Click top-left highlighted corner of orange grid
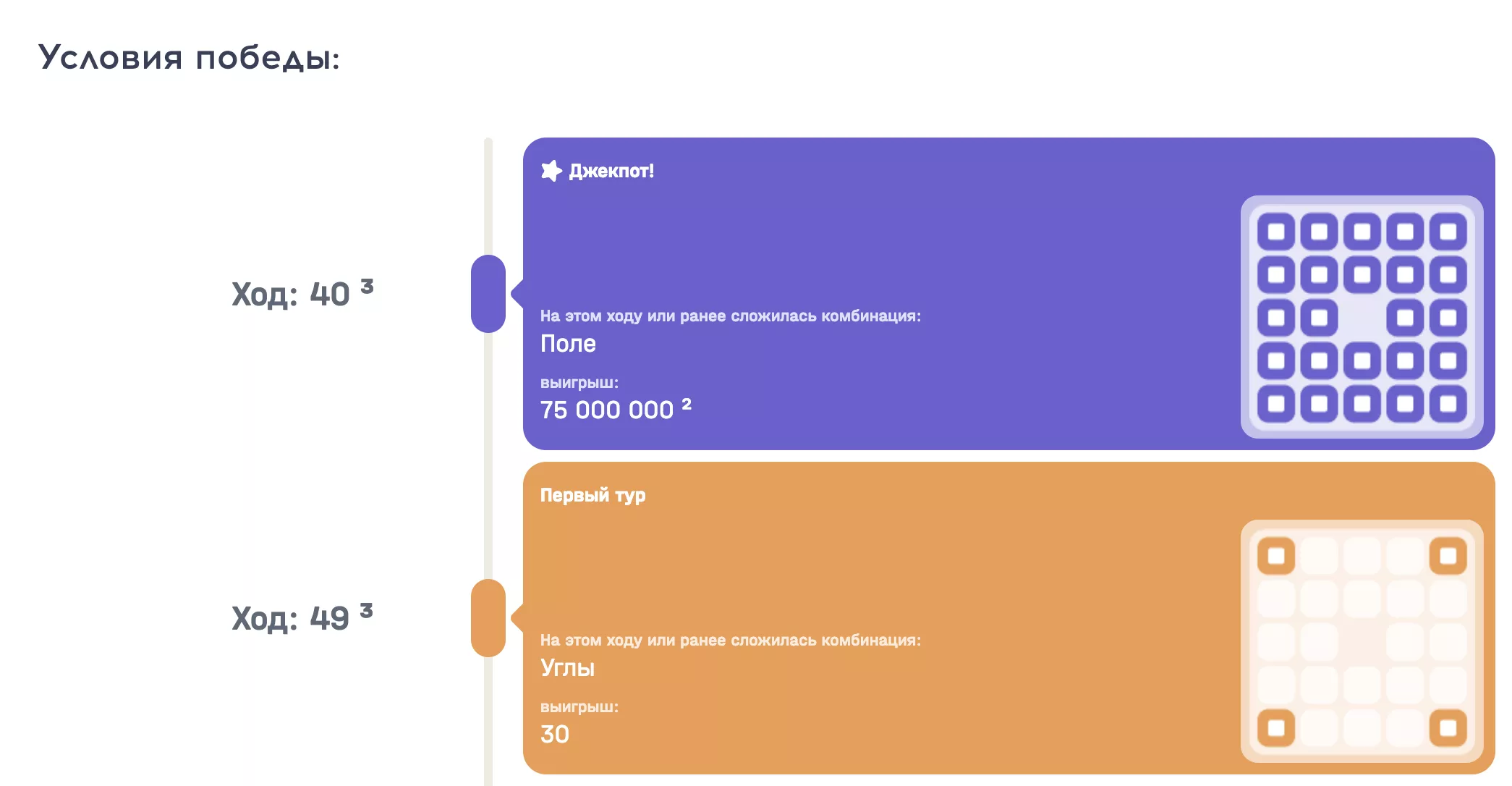Image resolution: width=1512 pixels, height=786 pixels. pos(1276,556)
